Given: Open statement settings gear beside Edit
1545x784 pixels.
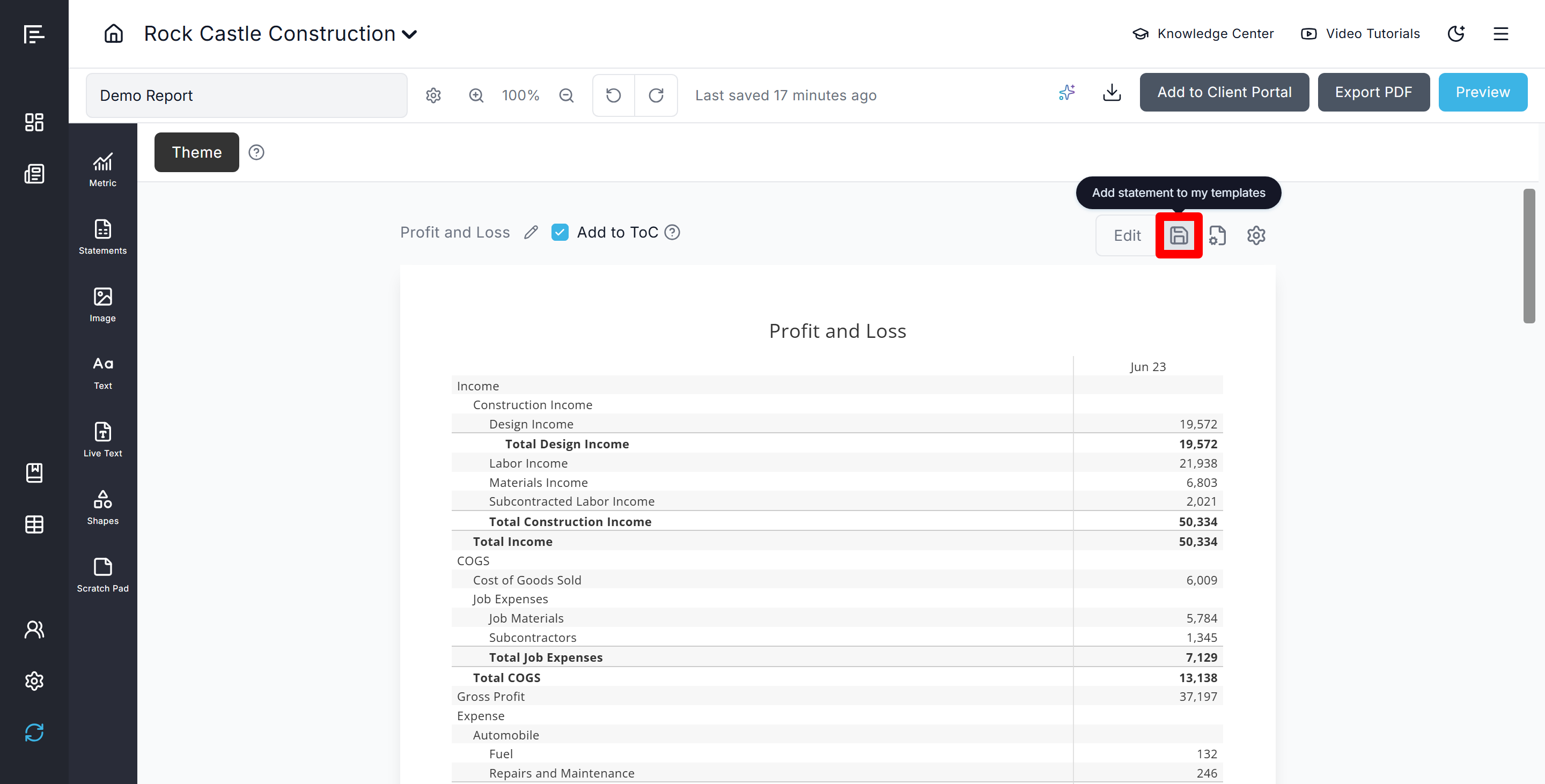Looking at the screenshot, I should [1256, 235].
